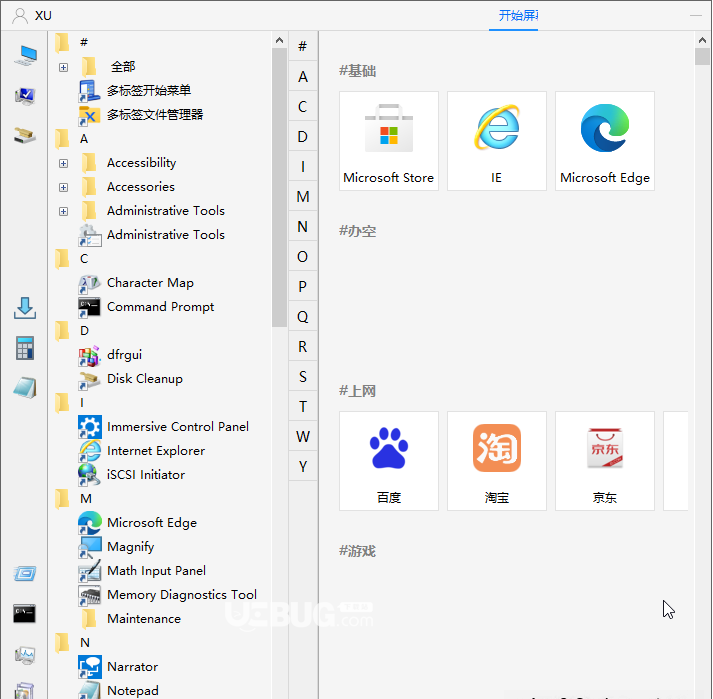Jump to letter M in index
The width and height of the screenshot is (713, 699).
tap(303, 196)
